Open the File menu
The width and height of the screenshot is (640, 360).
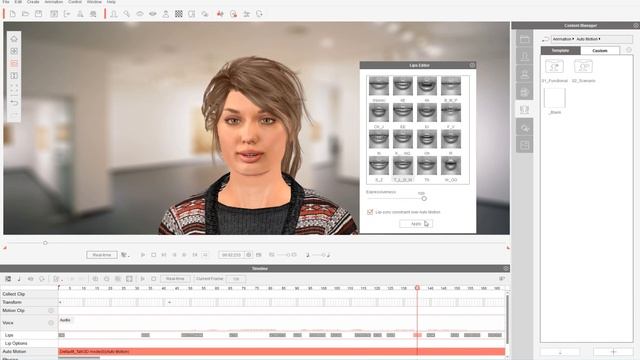tap(6, 2)
